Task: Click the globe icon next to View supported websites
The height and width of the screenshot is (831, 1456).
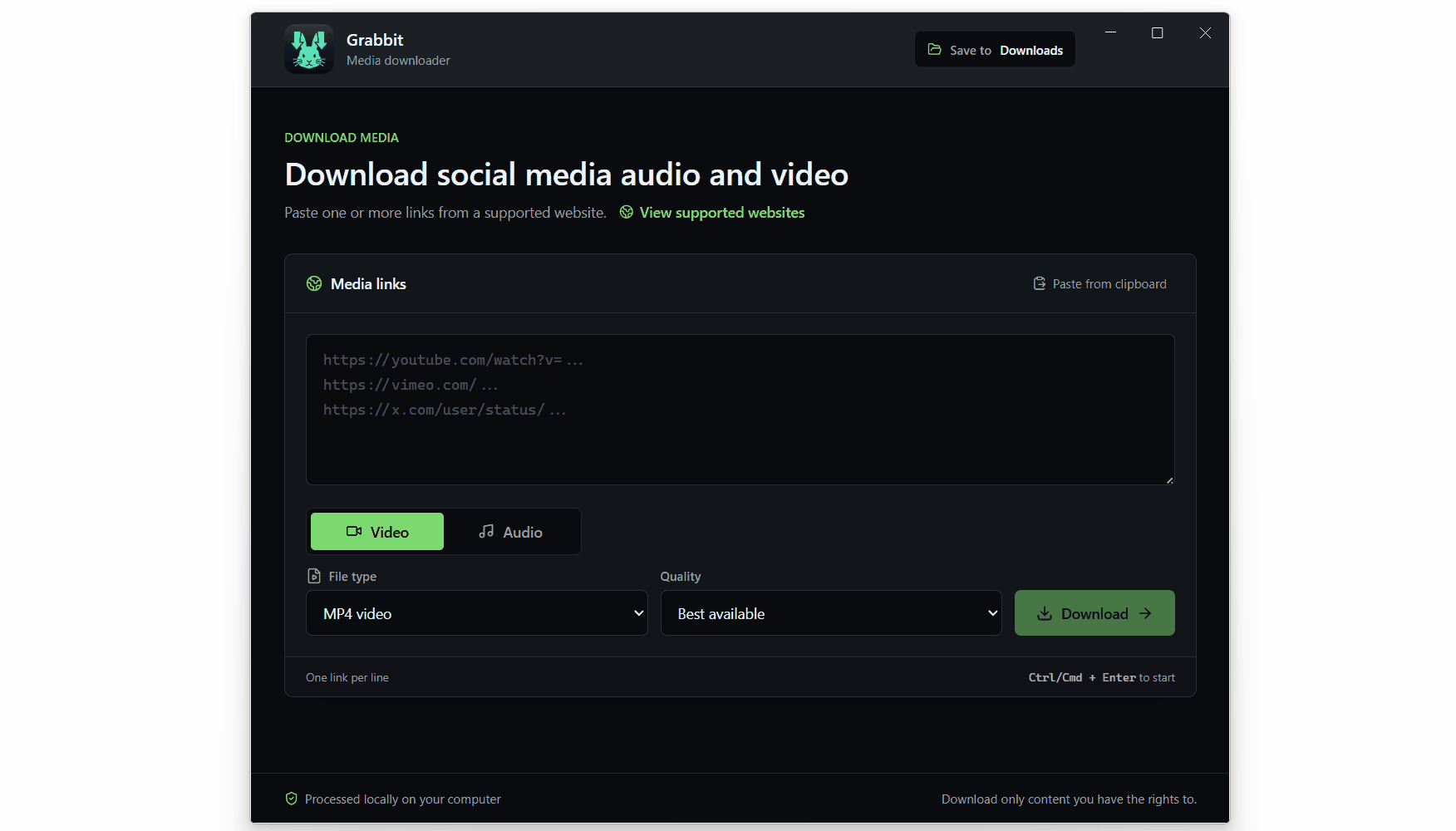Action: pos(627,213)
